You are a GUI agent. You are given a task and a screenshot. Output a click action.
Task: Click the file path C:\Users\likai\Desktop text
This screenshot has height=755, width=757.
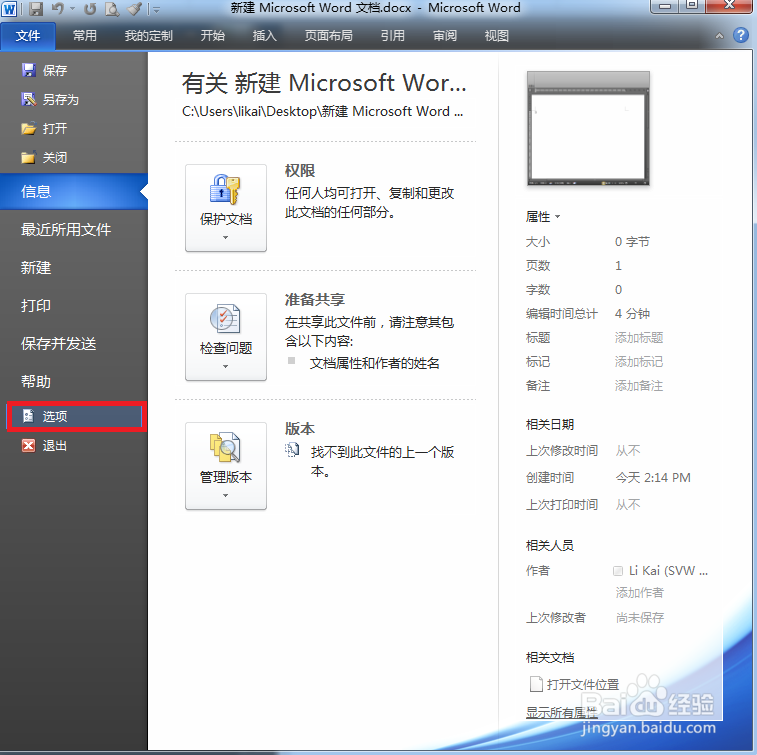[322, 112]
